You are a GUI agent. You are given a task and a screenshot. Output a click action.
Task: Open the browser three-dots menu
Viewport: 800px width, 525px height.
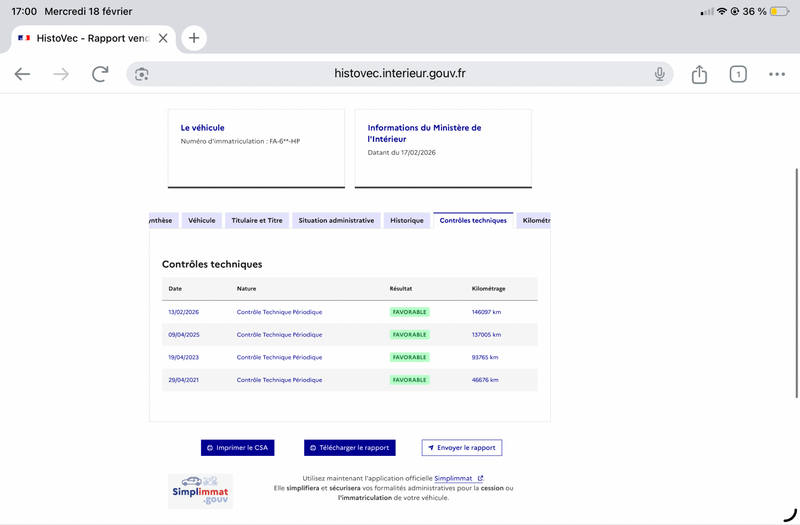point(777,74)
